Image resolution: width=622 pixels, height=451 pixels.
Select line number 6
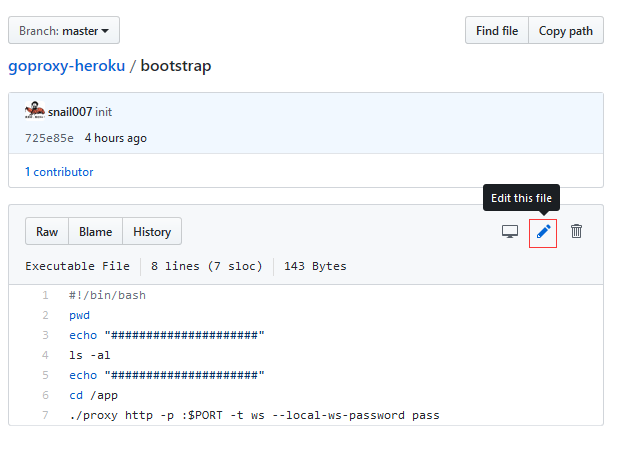45,395
